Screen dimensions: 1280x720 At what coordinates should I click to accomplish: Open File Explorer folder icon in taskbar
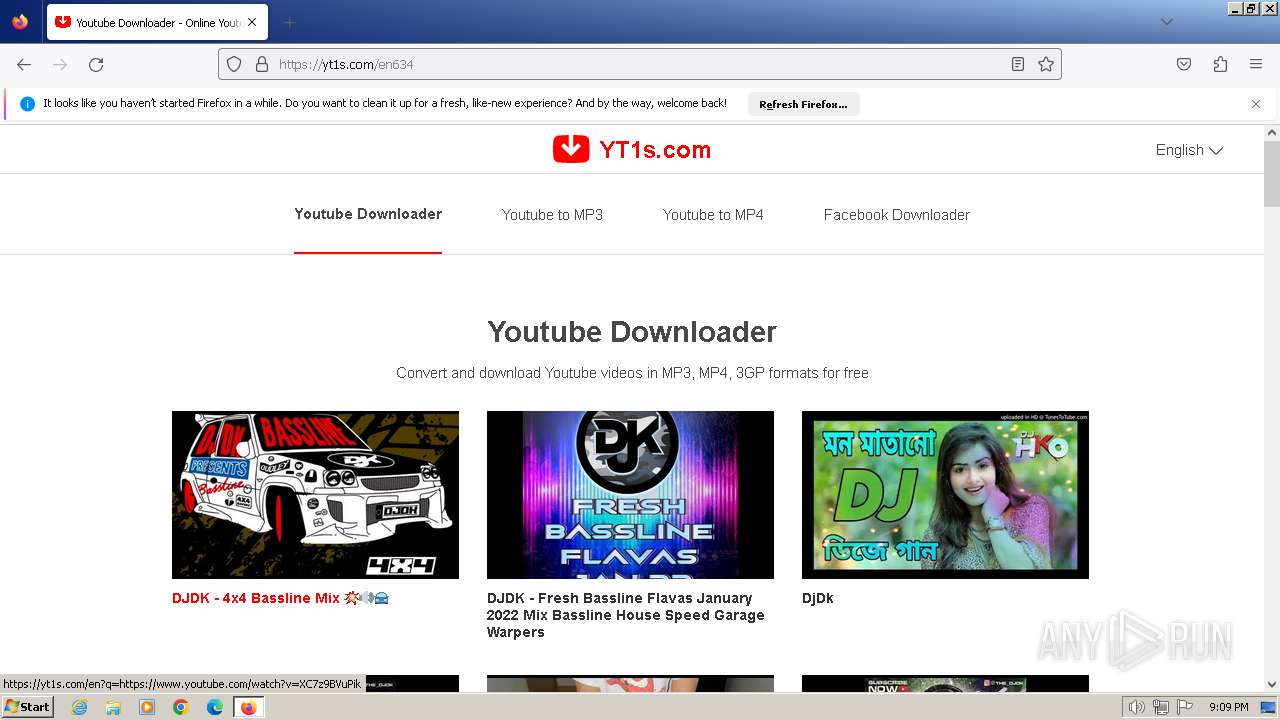click(x=113, y=707)
